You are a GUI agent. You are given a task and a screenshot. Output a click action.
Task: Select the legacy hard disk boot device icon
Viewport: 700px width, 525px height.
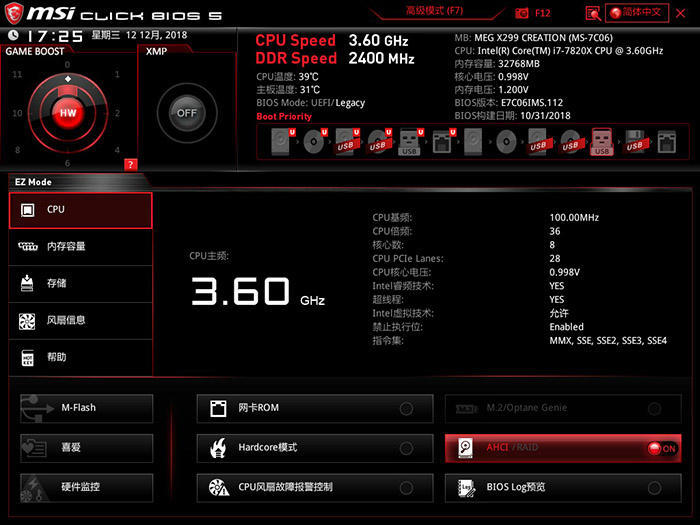coord(473,142)
